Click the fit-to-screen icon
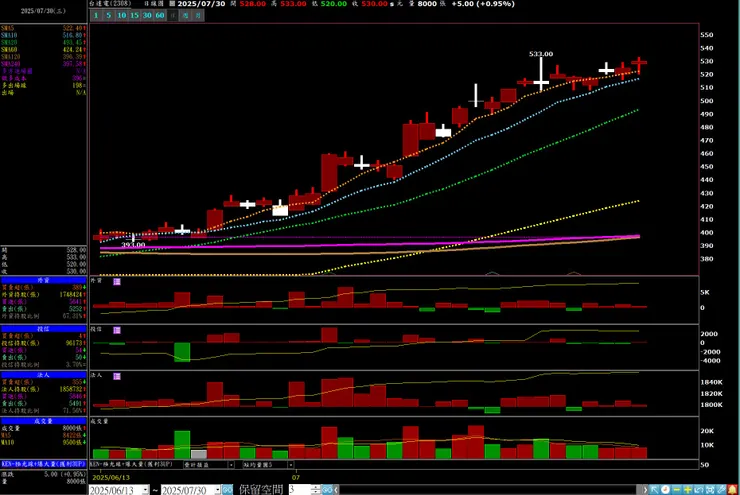This screenshot has width=740, height=495. coord(710,490)
